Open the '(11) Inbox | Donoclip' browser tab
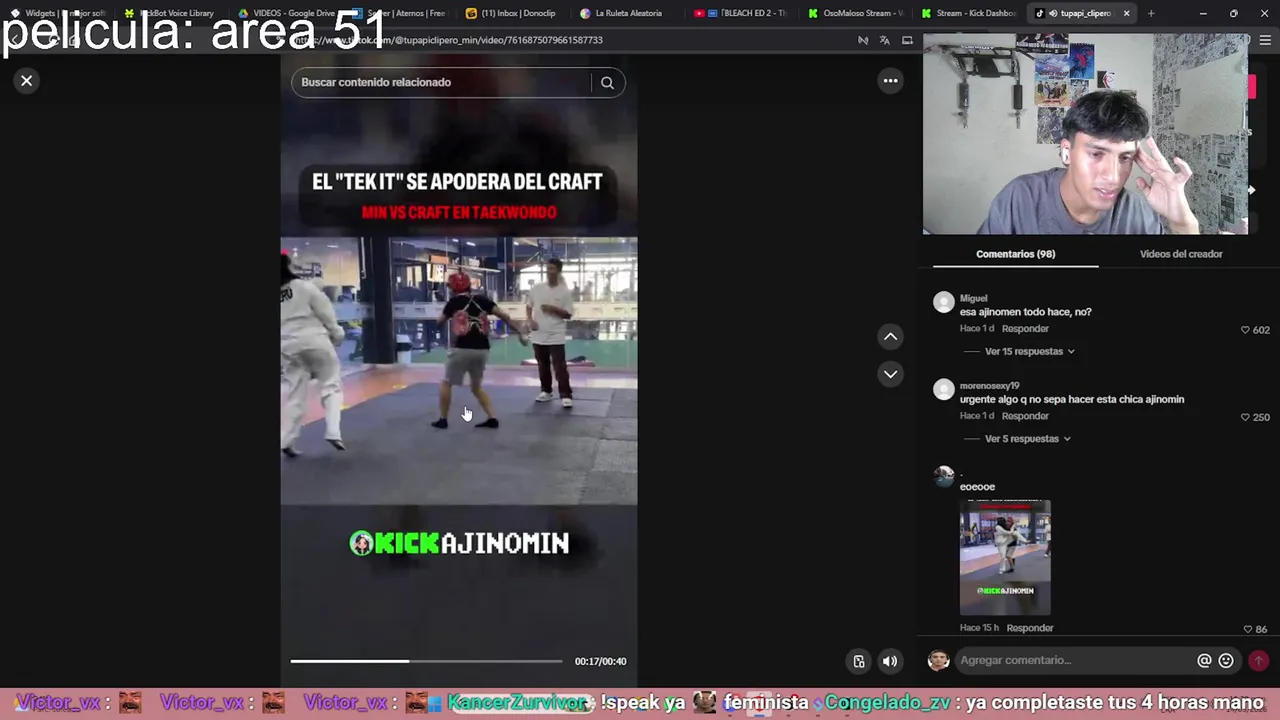The width and height of the screenshot is (1280, 720). point(516,13)
